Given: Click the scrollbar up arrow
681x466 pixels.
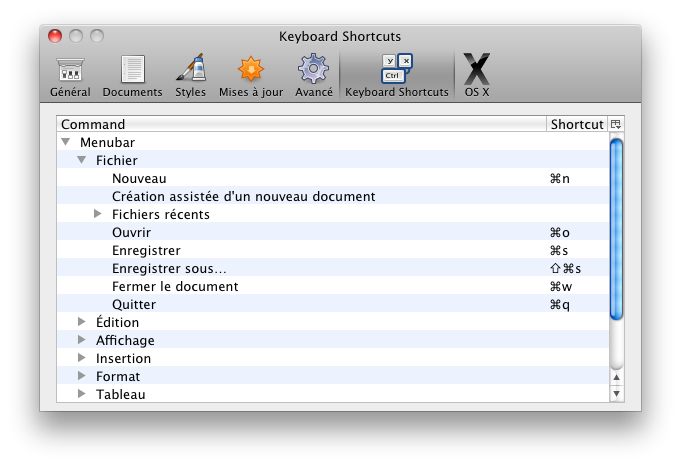Looking at the screenshot, I should pos(616,377).
